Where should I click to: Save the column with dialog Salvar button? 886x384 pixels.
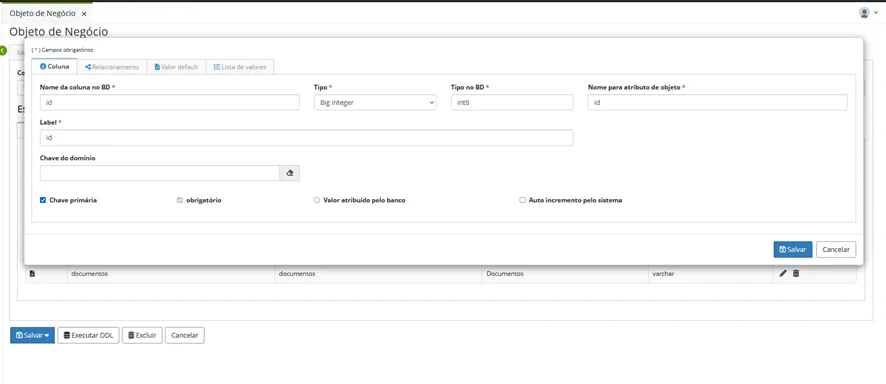click(x=793, y=250)
